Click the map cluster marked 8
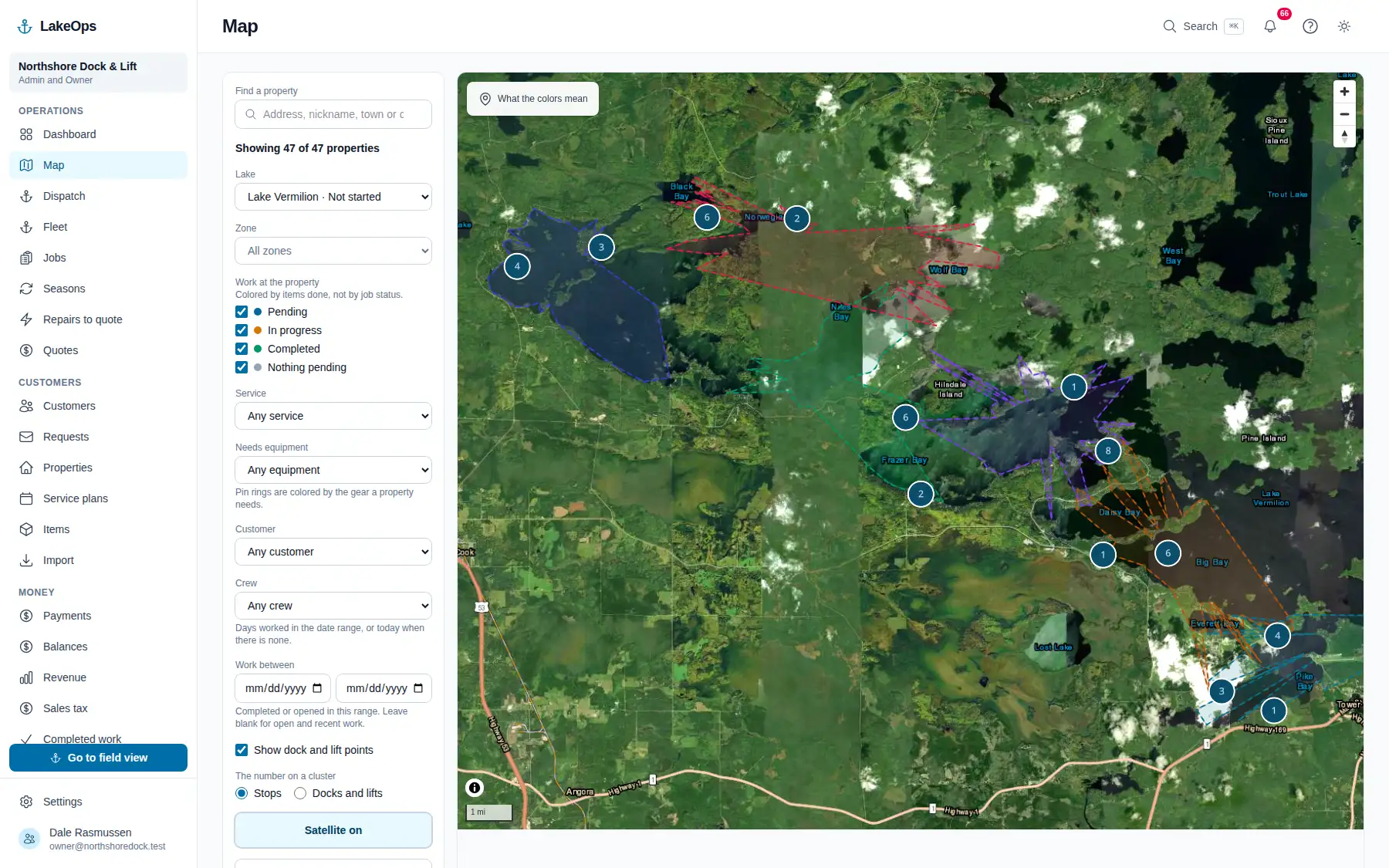 (1108, 451)
